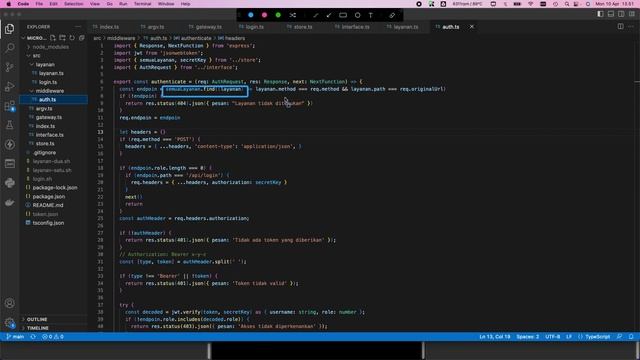Pick blue annotation color
This screenshot has width=640, height=360.
coord(251,15)
